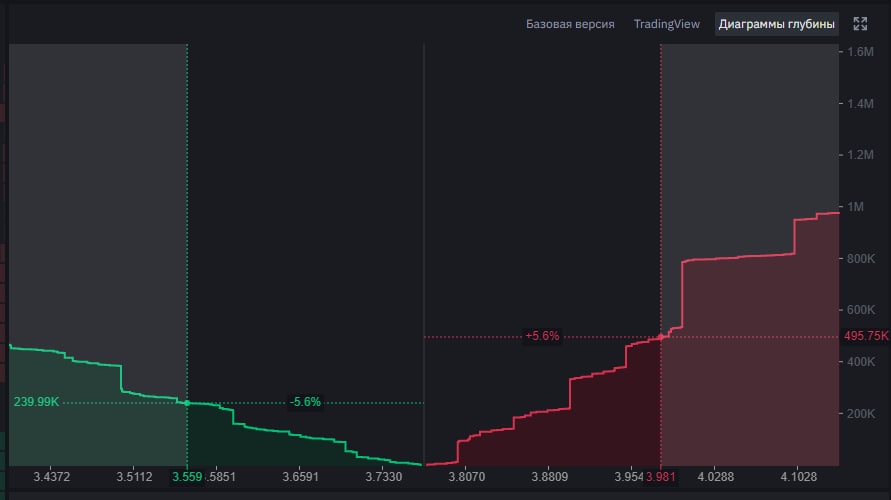The width and height of the screenshot is (891, 500).
Task: Click the +5.6% percentage label
Action: coord(542,336)
